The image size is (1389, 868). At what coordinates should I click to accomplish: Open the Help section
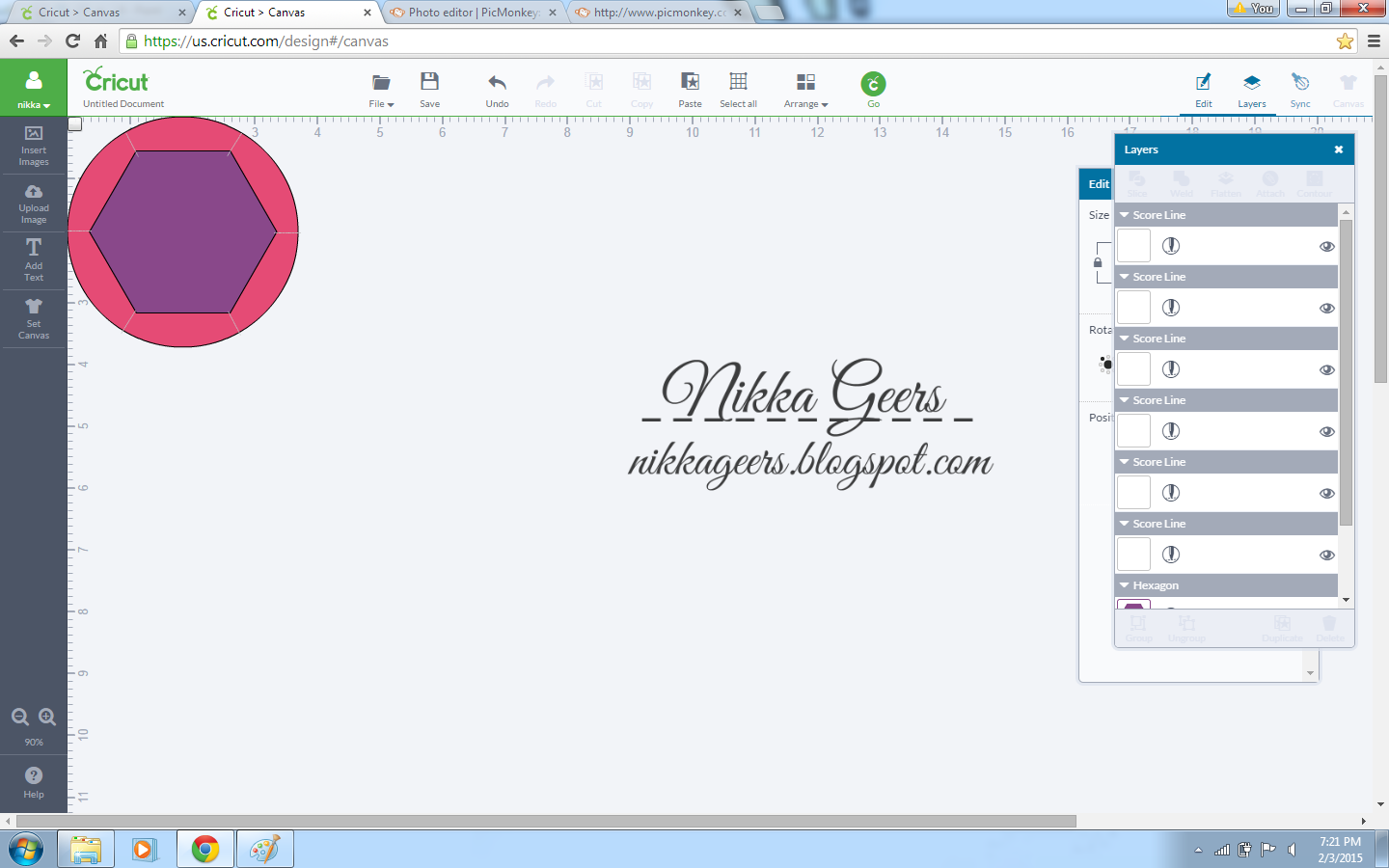click(34, 782)
